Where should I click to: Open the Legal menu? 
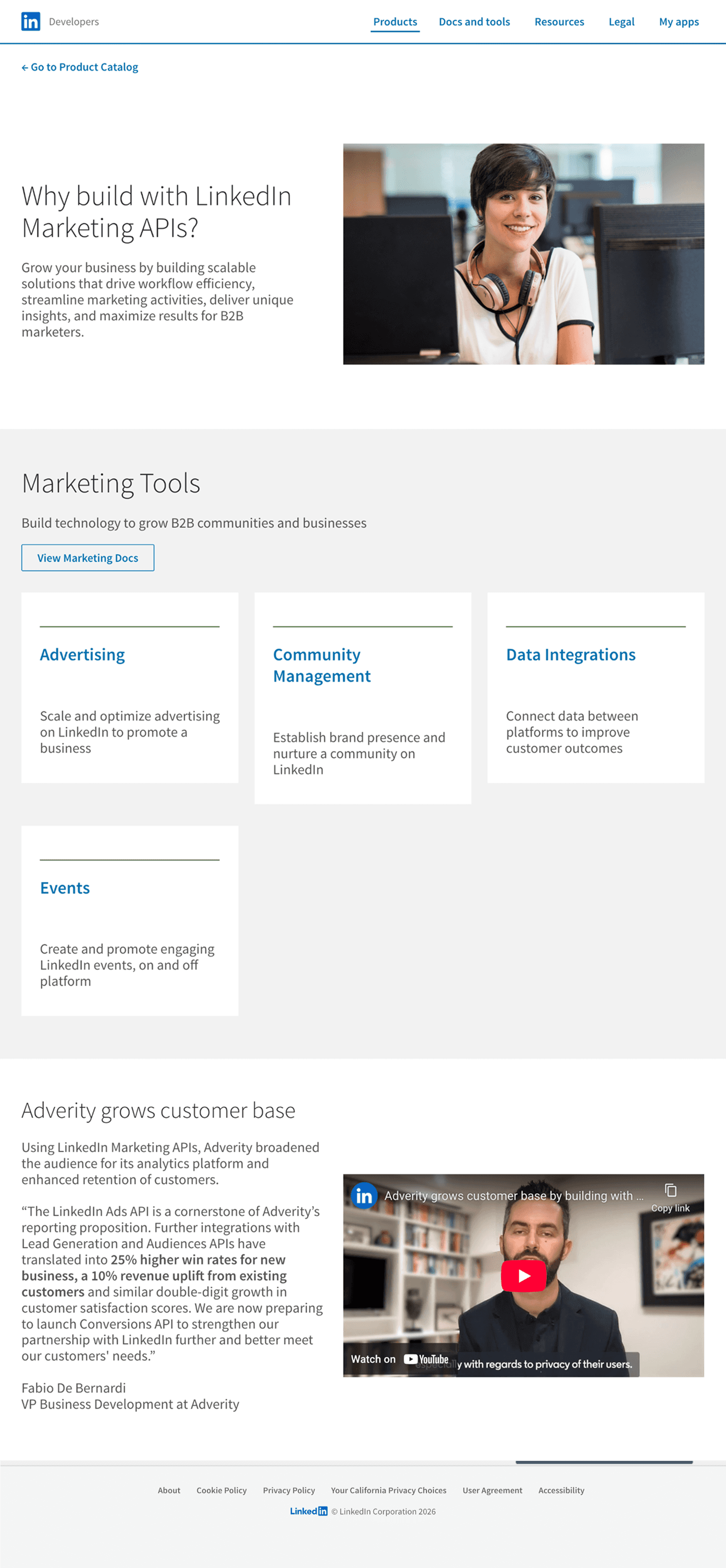tap(621, 22)
